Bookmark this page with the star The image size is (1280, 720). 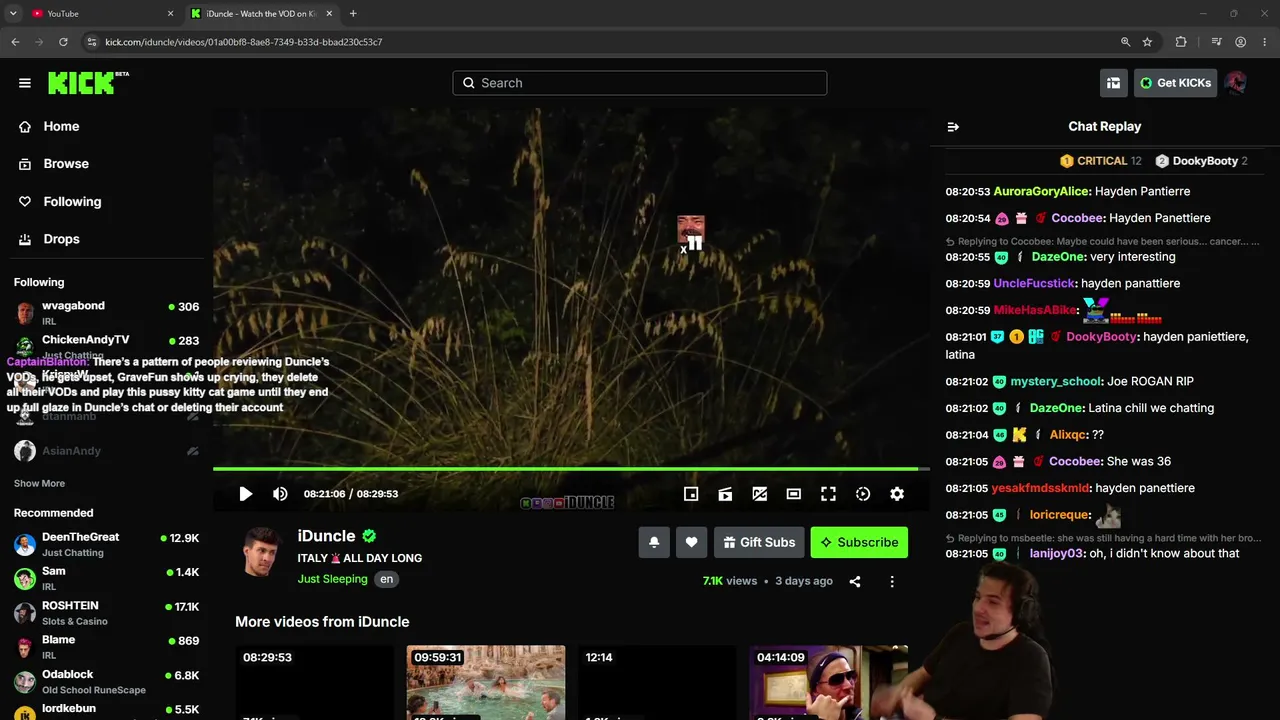point(1147,42)
